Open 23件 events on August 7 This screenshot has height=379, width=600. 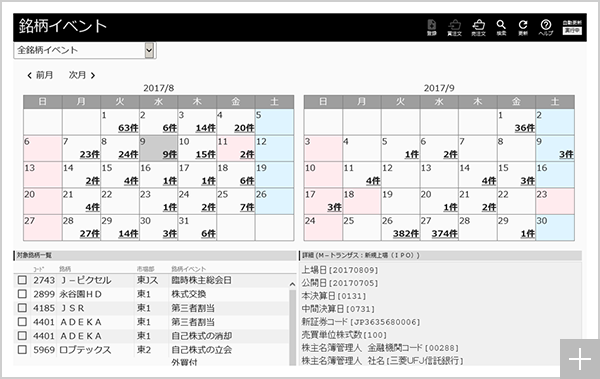[x=90, y=154]
